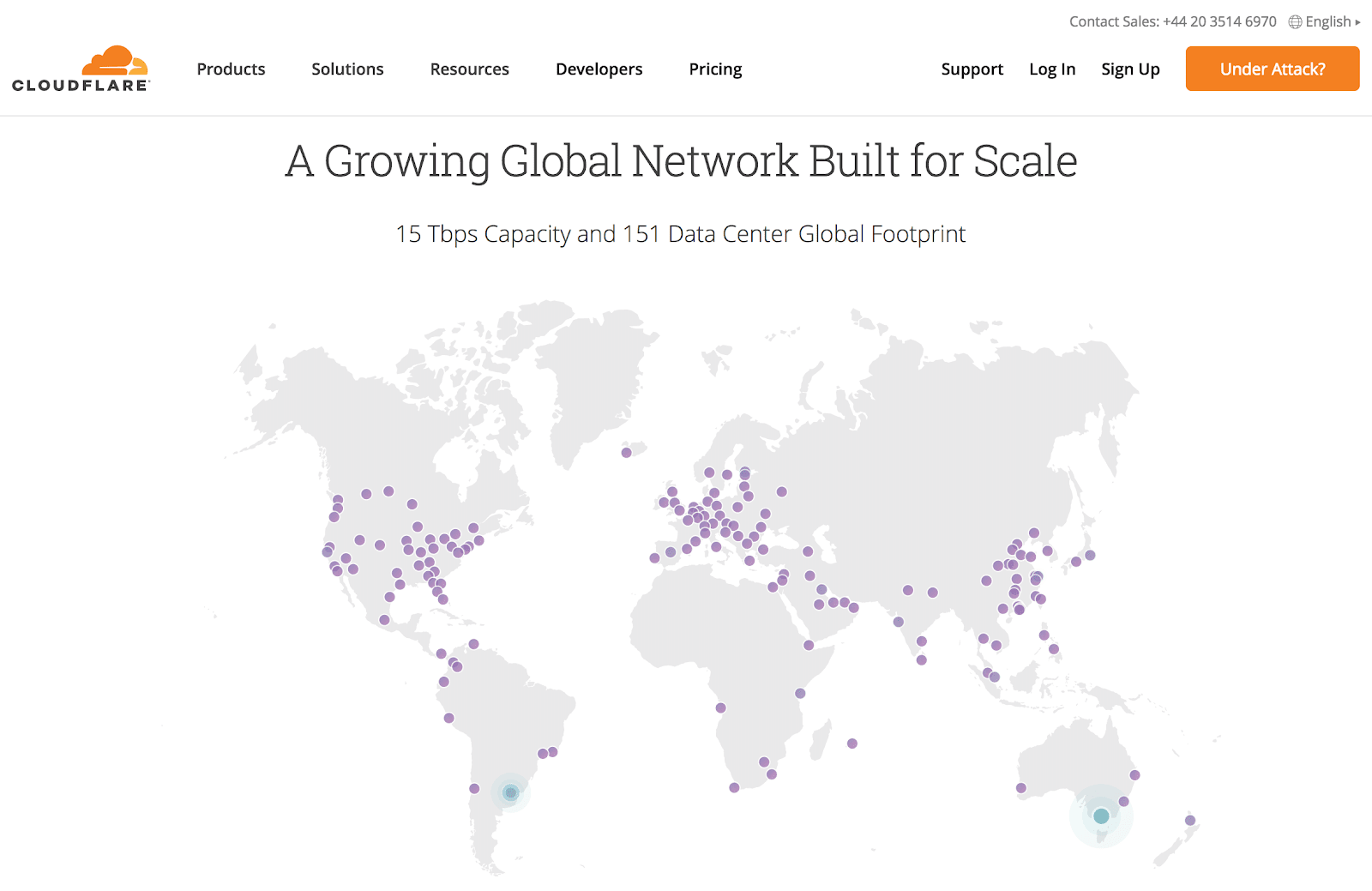Image resolution: width=1372 pixels, height=891 pixels.
Task: Select the Moscow data center dot
Action: (x=782, y=492)
